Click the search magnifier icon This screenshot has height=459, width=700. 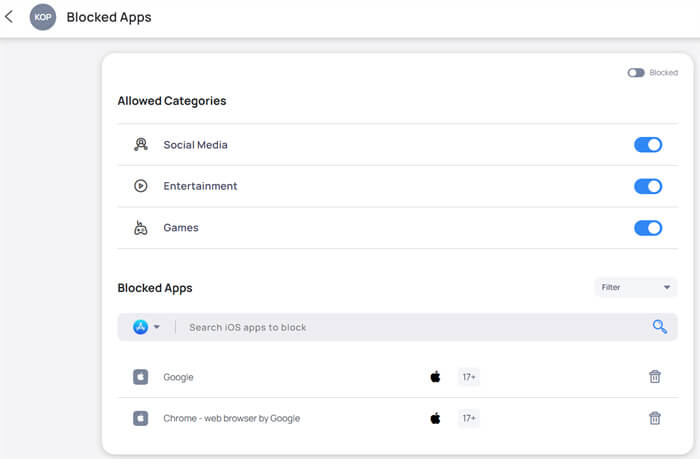coord(659,327)
